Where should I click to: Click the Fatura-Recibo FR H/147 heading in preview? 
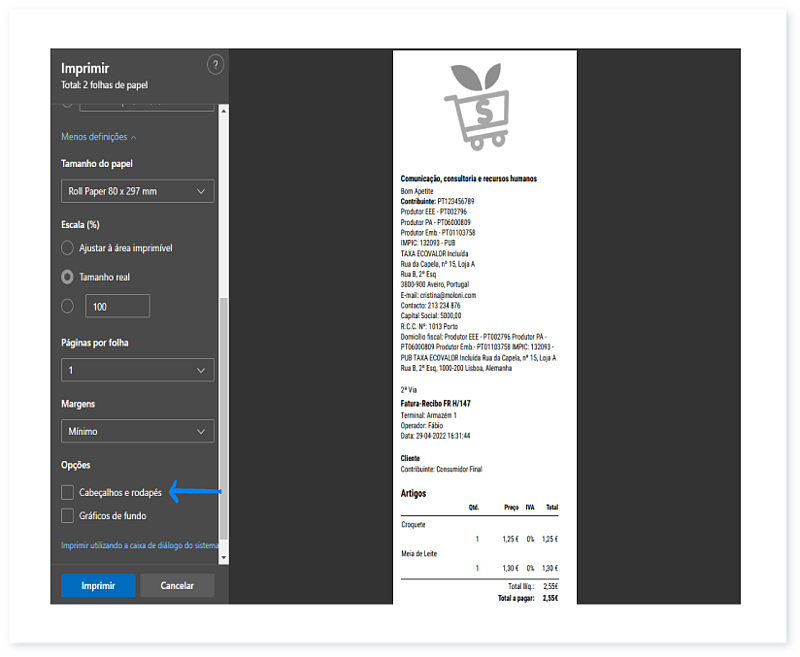click(x=435, y=404)
